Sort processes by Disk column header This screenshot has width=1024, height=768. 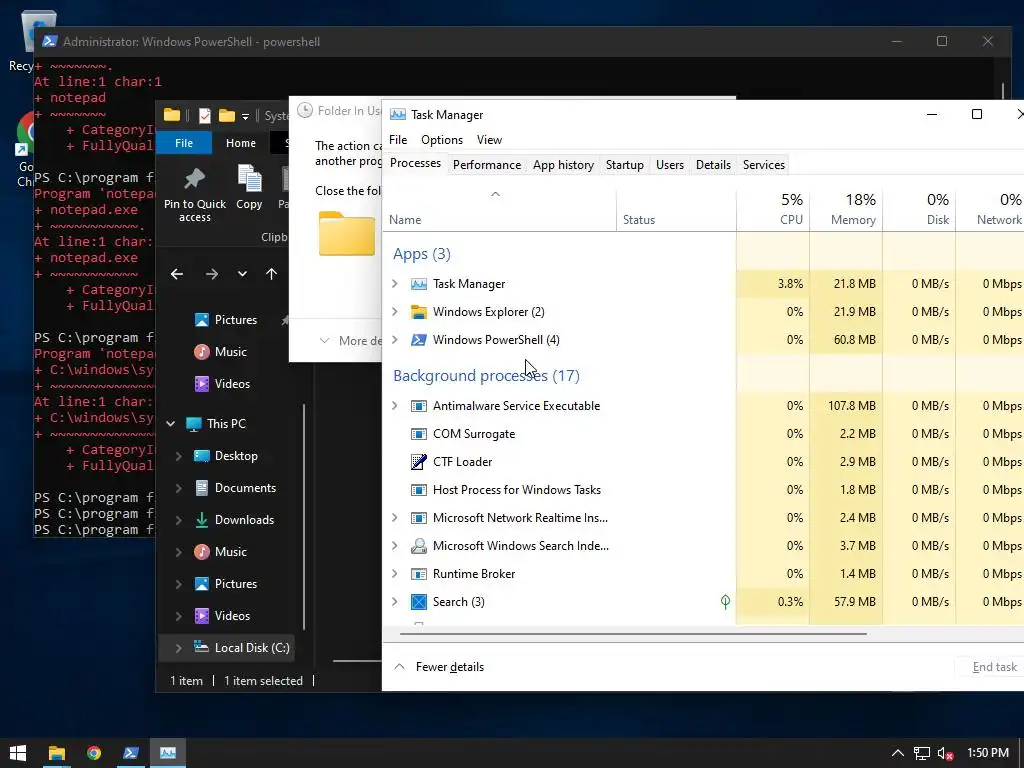920,209
